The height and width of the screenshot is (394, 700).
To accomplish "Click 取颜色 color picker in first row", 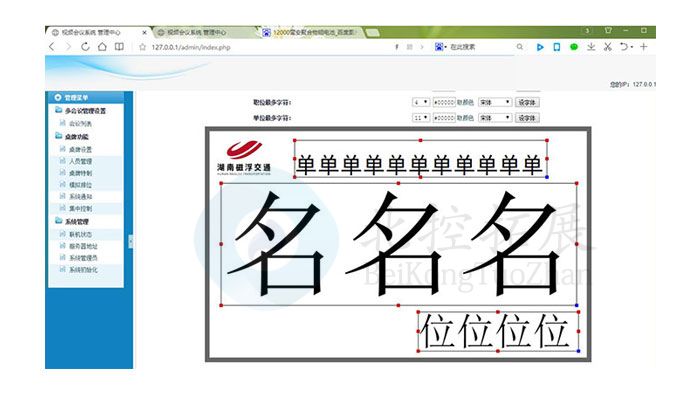I will point(465,102).
